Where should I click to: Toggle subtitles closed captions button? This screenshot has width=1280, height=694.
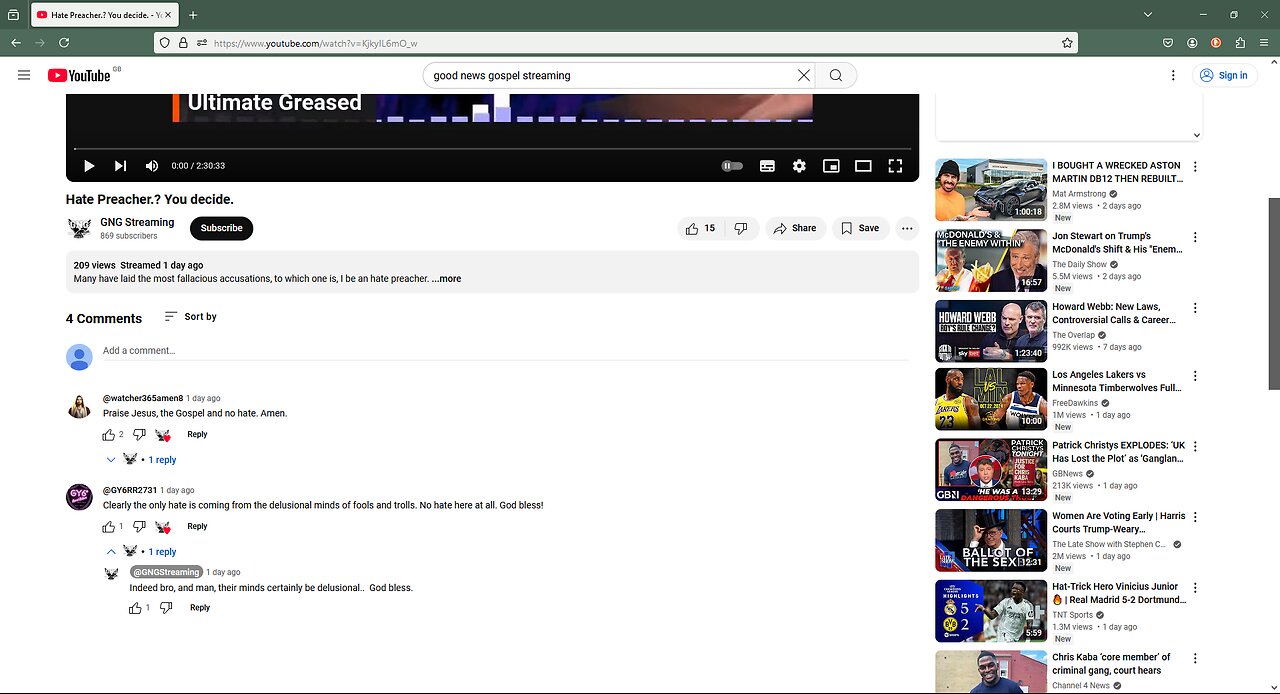(x=767, y=166)
